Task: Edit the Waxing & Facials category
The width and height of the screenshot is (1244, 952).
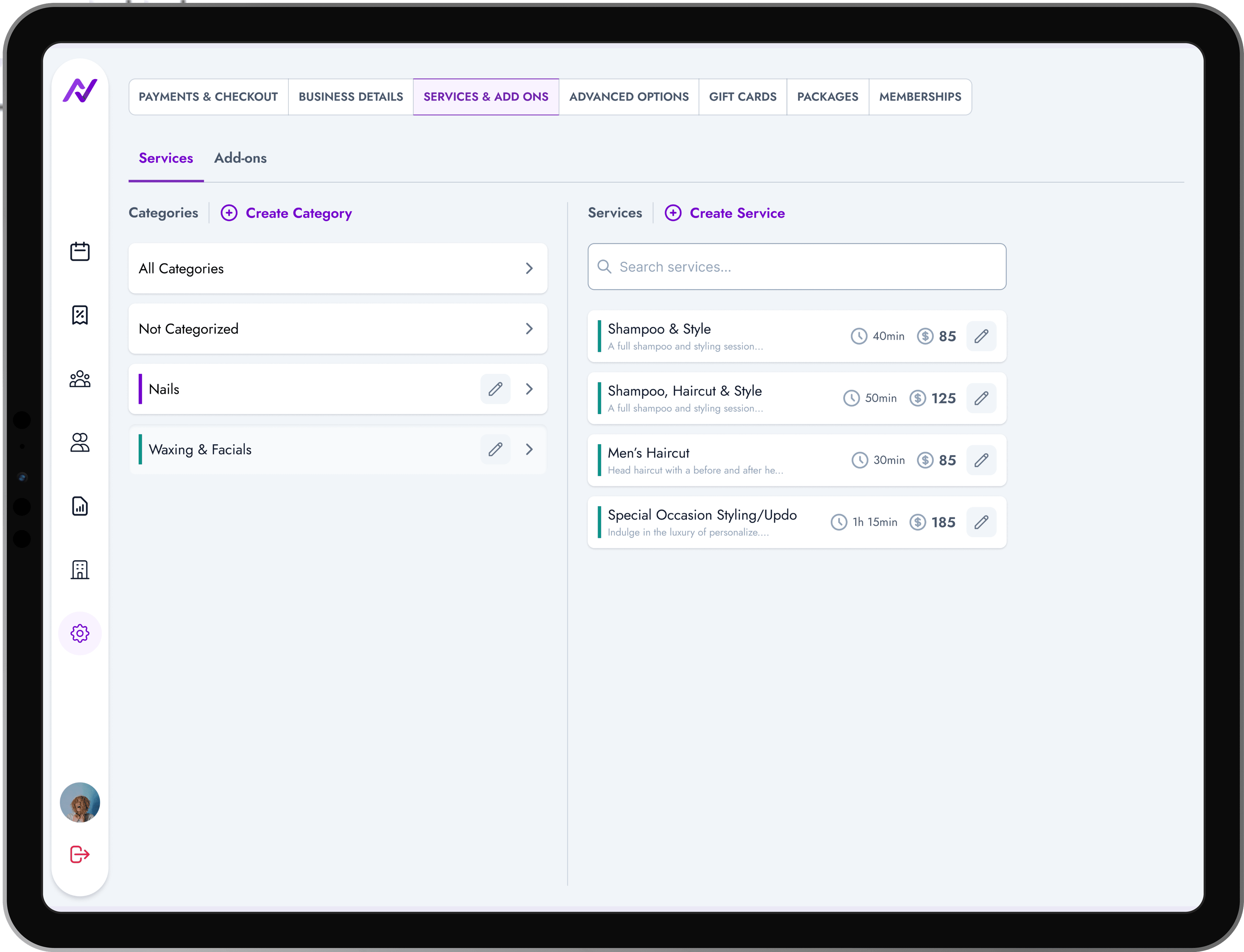Action: pyautogui.click(x=495, y=449)
